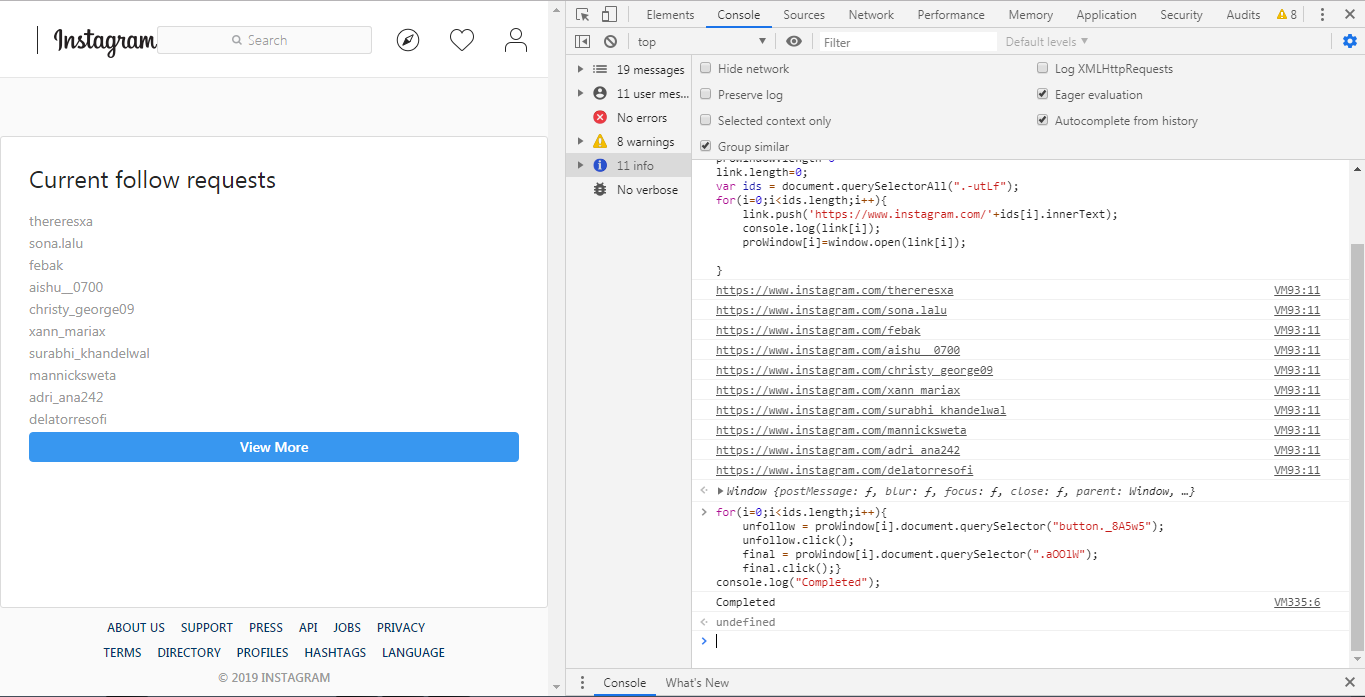Switch to the Memory tab
1365x697 pixels.
[1030, 15]
